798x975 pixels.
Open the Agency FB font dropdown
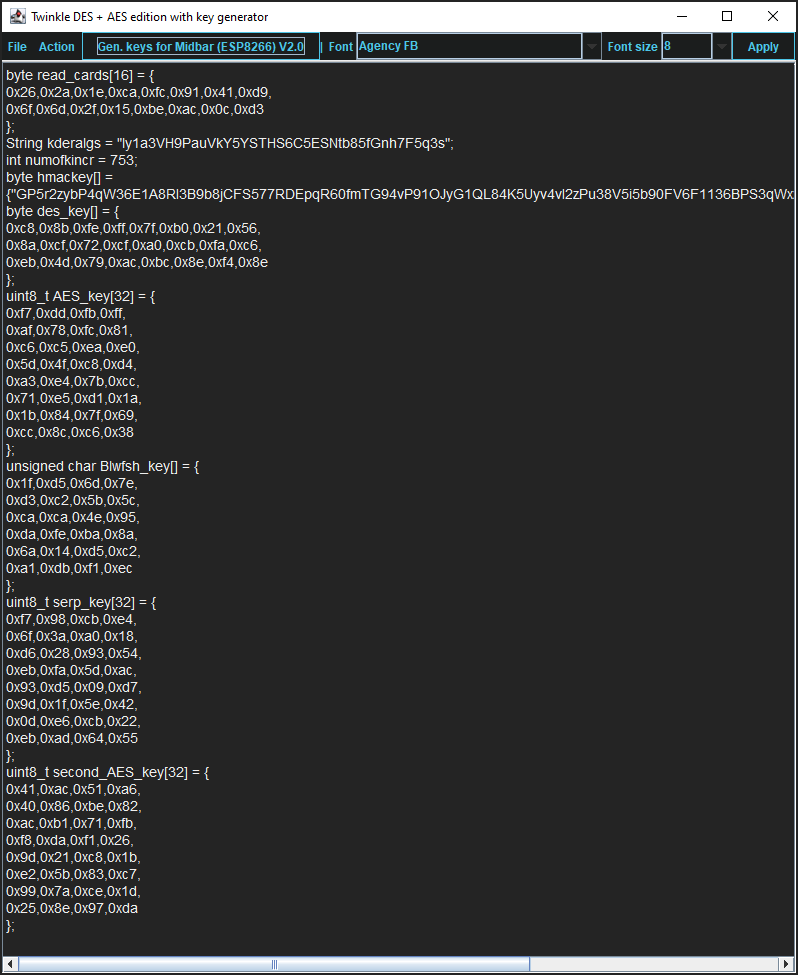pyautogui.click(x=592, y=45)
